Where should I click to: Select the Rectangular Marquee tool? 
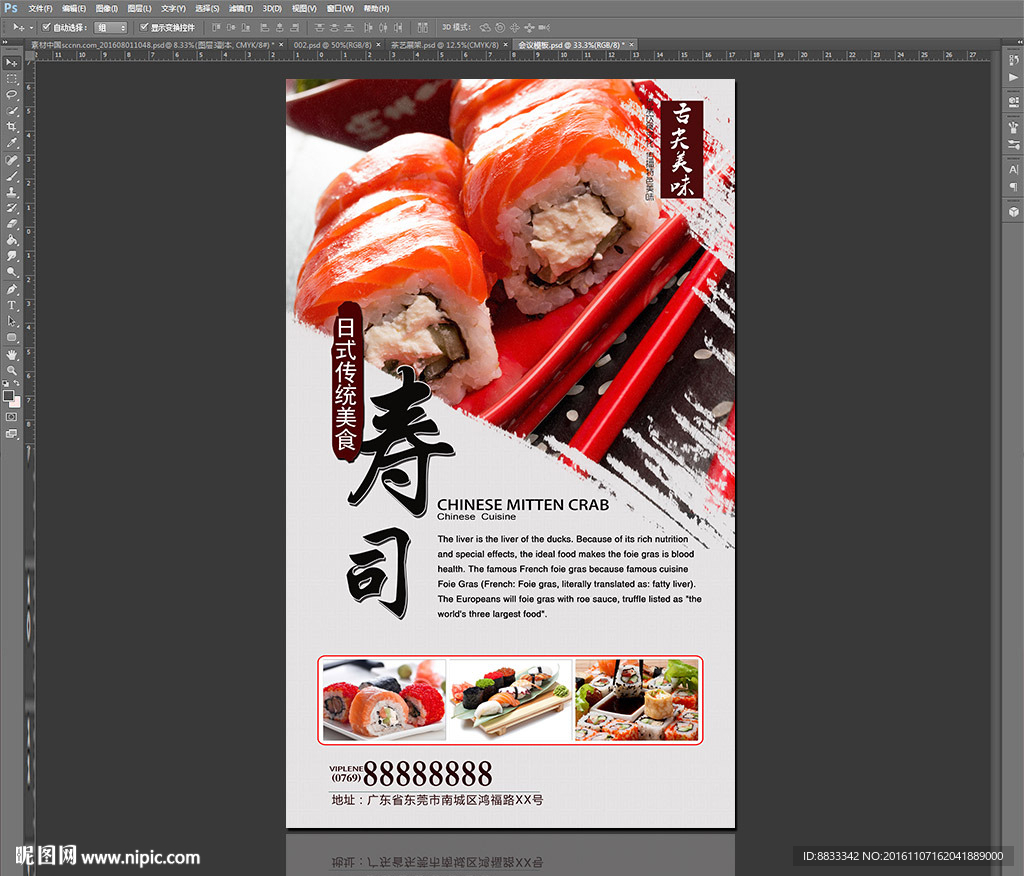pos(12,79)
